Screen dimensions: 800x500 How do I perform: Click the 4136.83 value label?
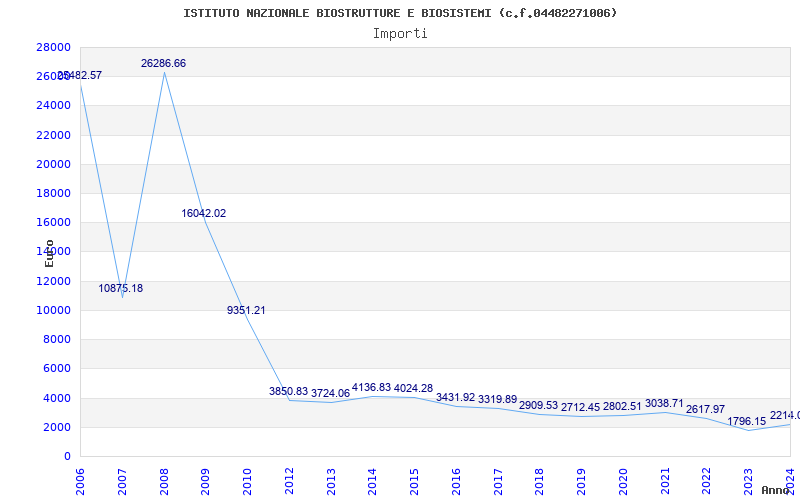[371, 387]
